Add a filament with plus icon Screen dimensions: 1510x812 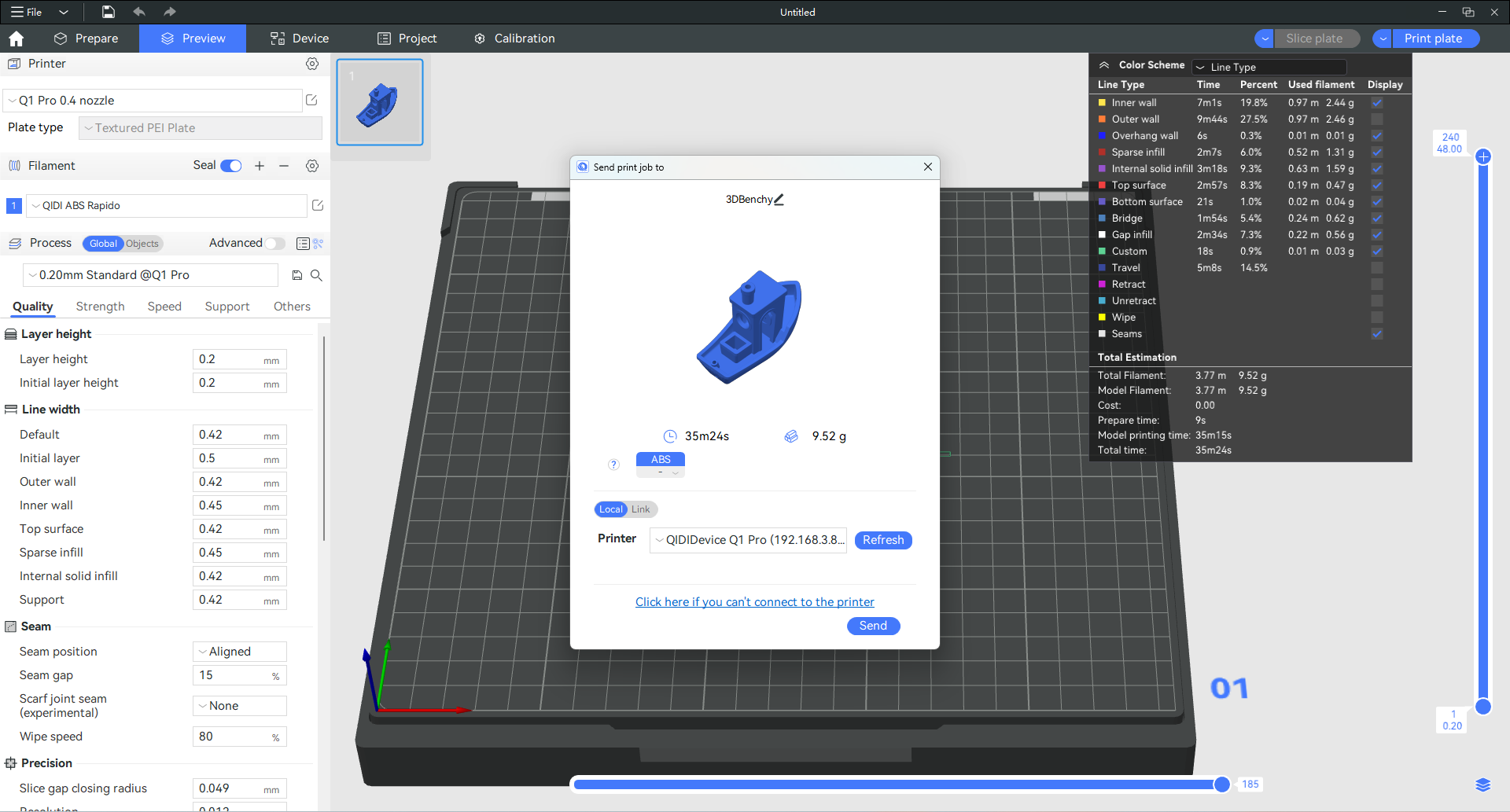coord(260,166)
